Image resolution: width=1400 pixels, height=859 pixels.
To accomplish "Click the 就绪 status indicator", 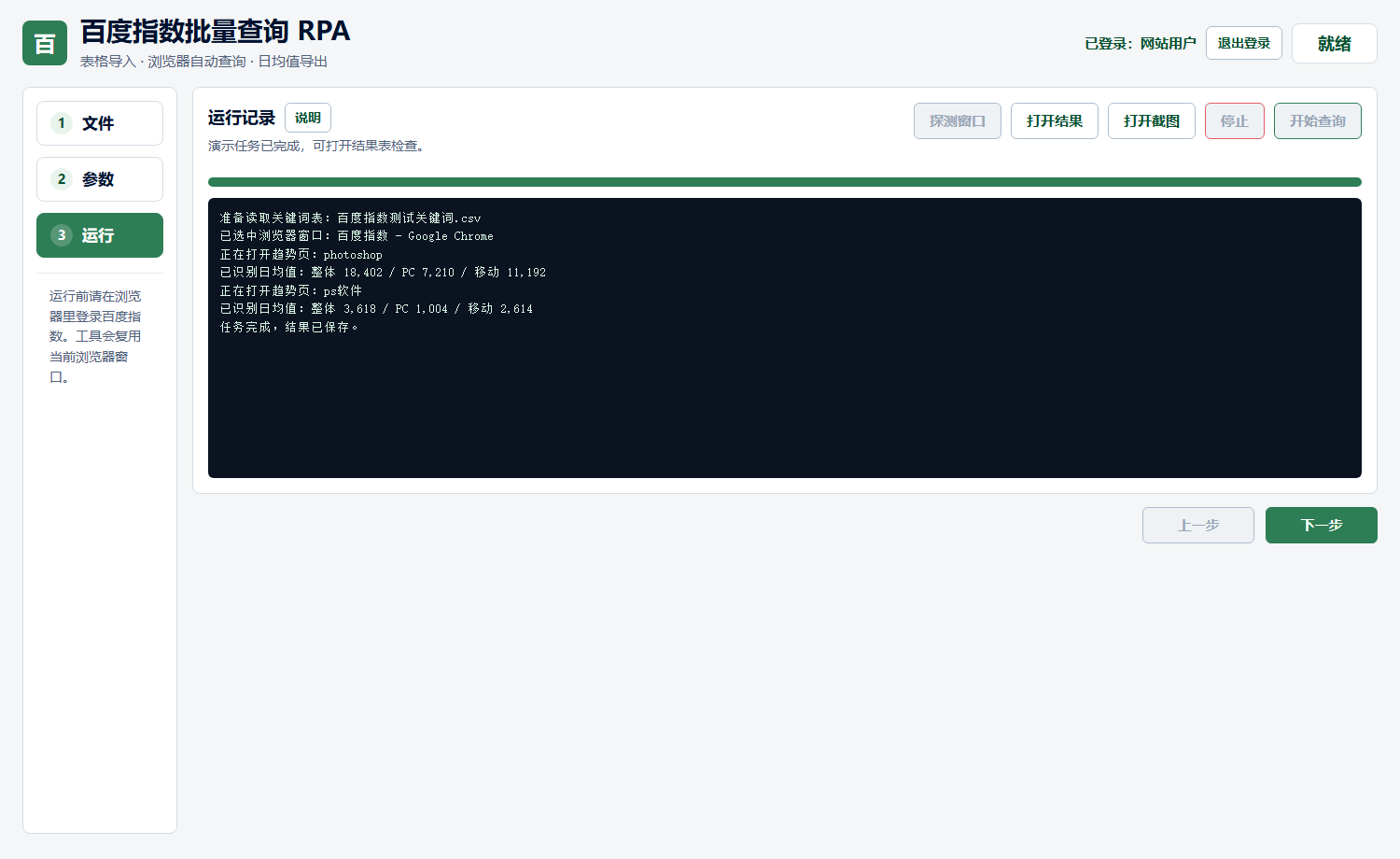I will pos(1335,43).
